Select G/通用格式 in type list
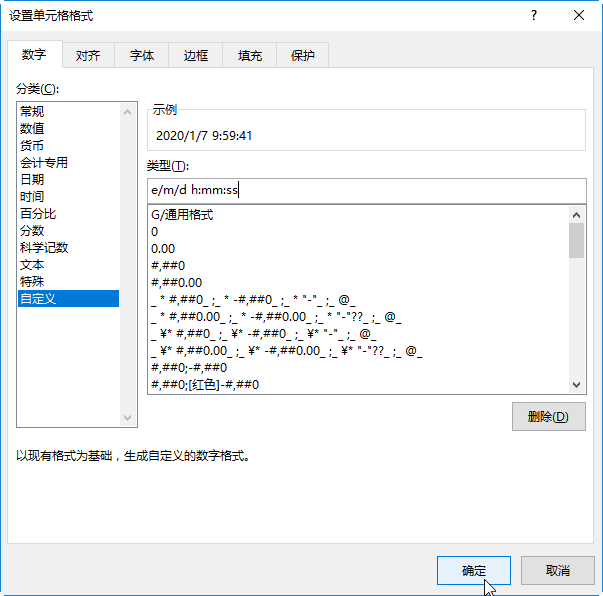Screen dimensions: 603x596 tap(358, 215)
